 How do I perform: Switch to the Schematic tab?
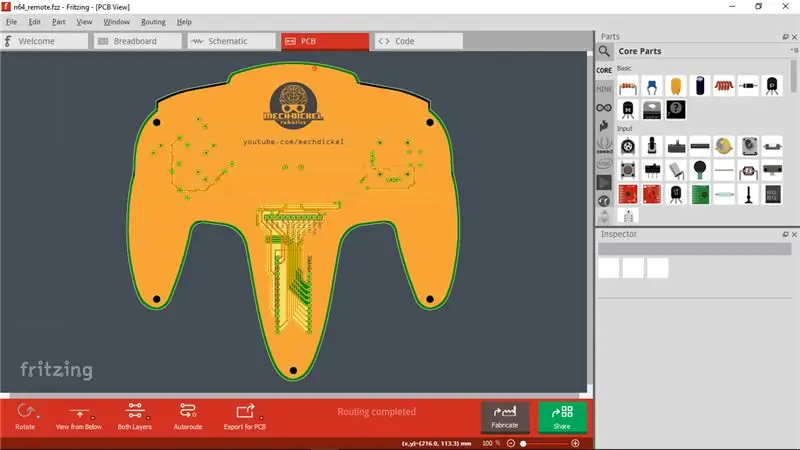coord(232,41)
